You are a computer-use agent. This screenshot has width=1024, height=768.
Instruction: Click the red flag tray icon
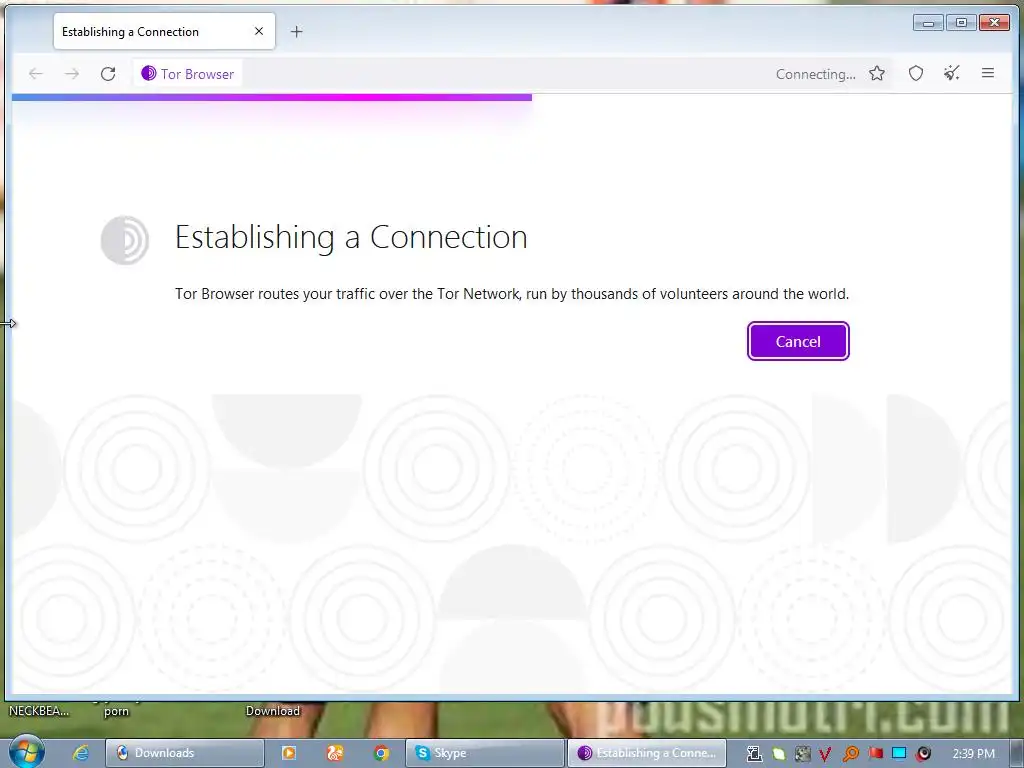[x=875, y=754]
